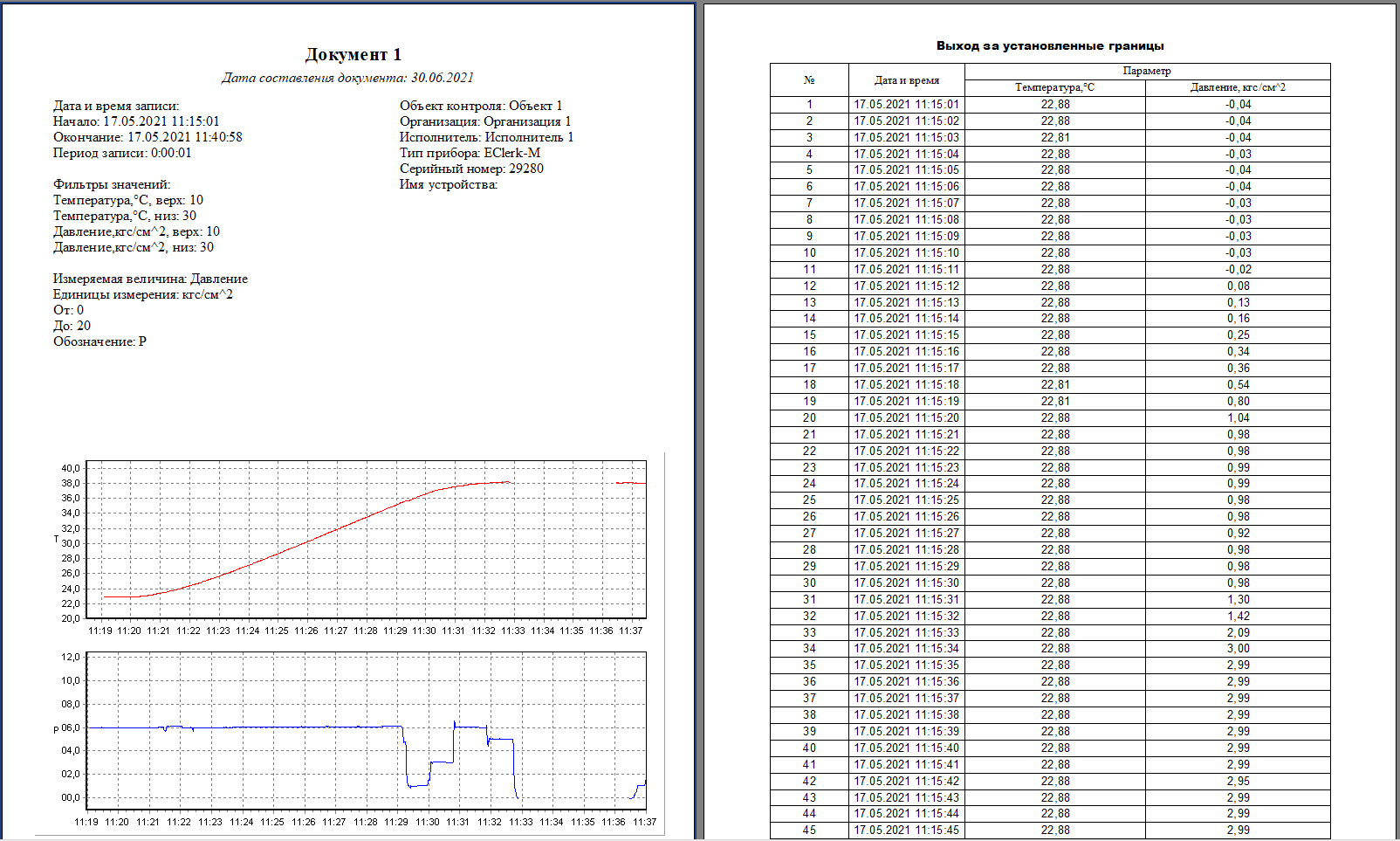The height and width of the screenshot is (841, 1400).
Task: Click the timestamp 17.05.2021 11:15:01 in row 1
Action: pos(906,104)
